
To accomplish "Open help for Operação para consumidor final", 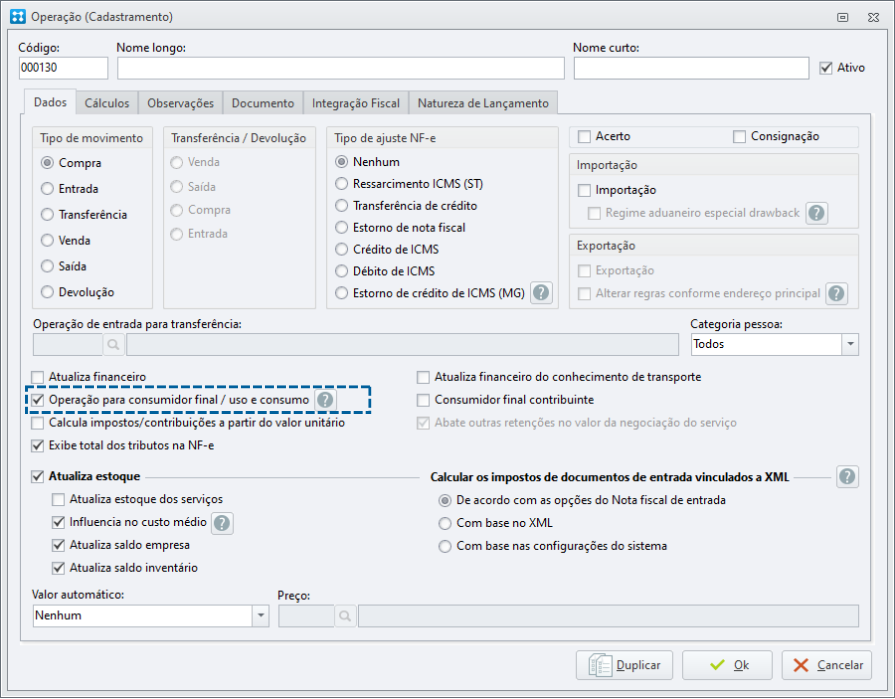I will pos(325,400).
